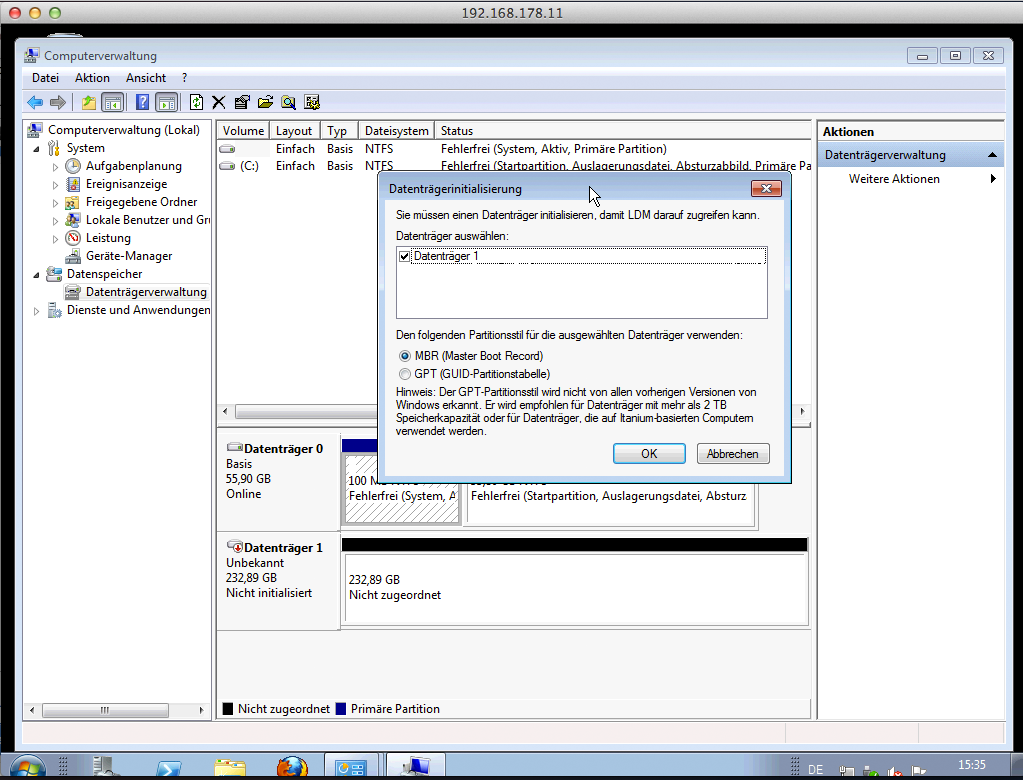
Task: Click the Firefox icon in taskbar
Action: (292, 767)
